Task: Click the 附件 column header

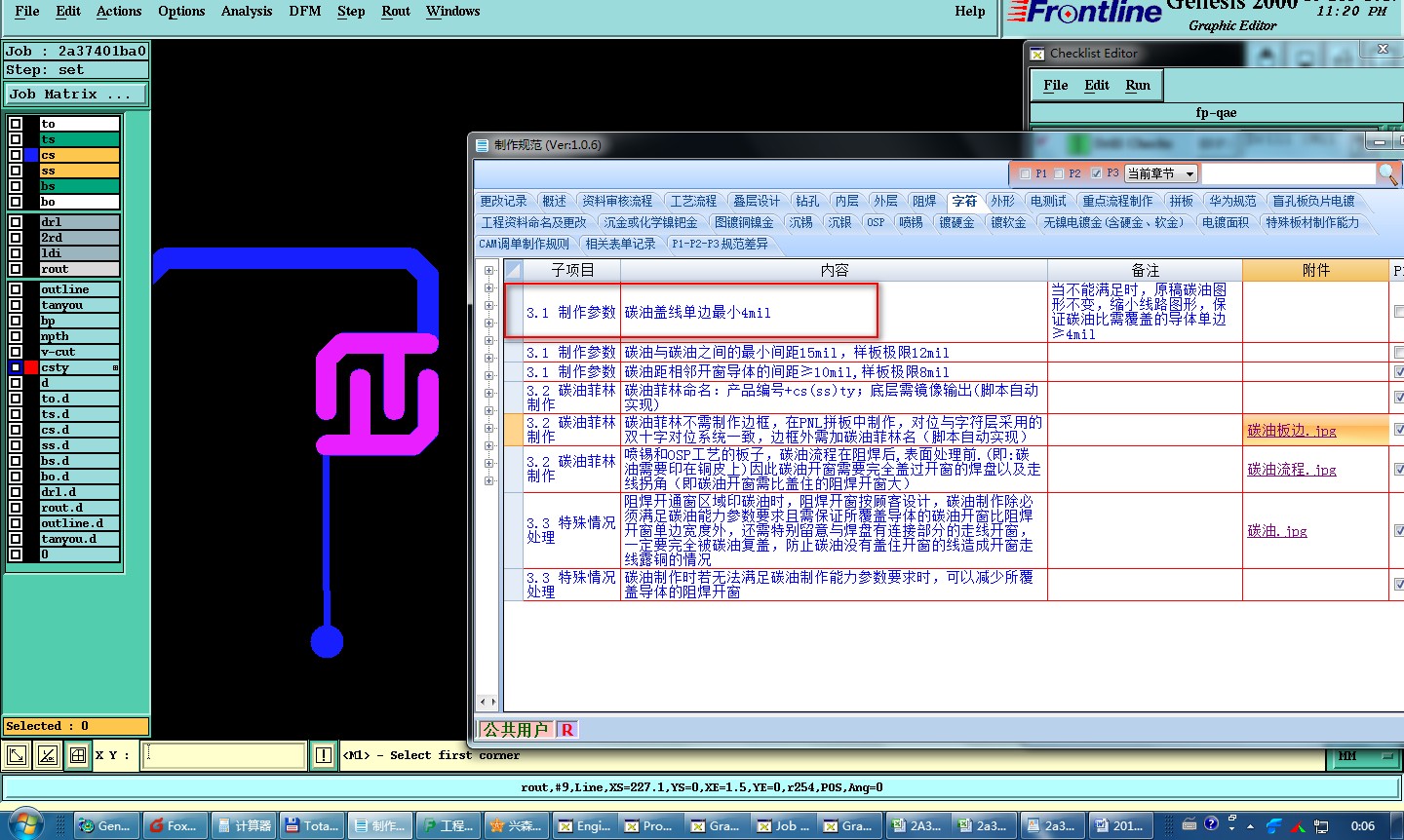Action: (1315, 270)
